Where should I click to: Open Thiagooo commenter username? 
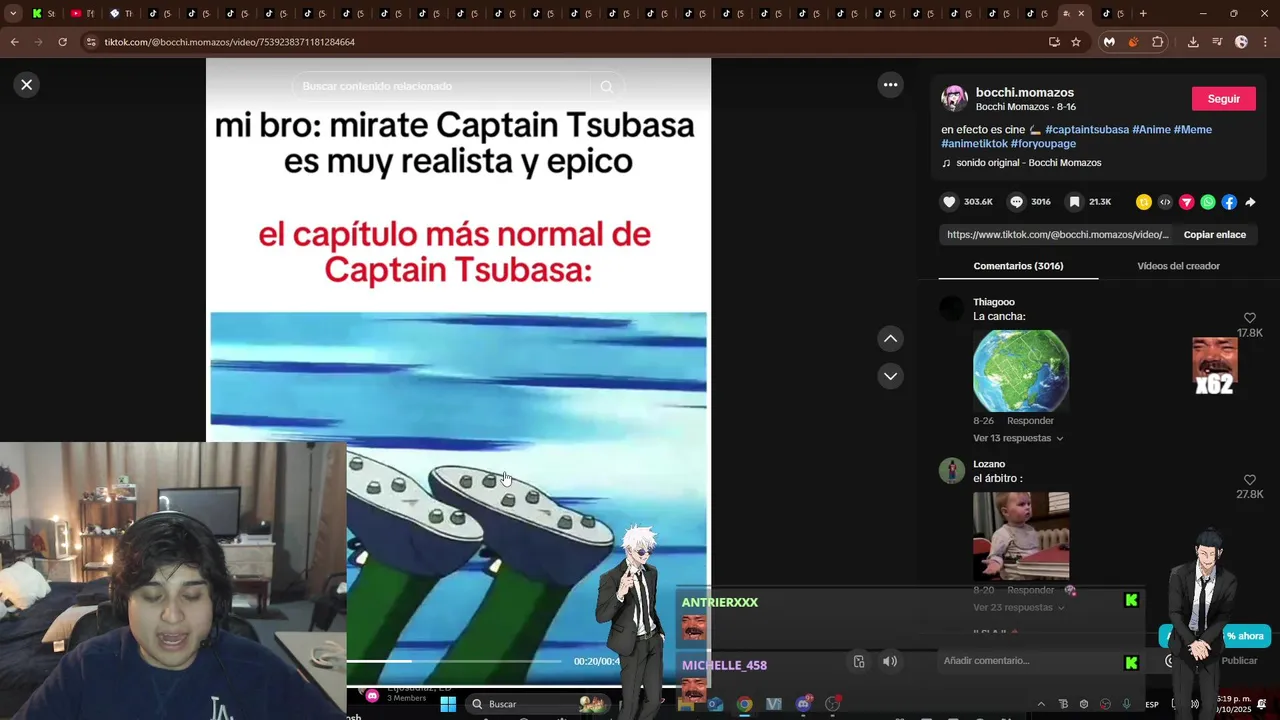[994, 302]
